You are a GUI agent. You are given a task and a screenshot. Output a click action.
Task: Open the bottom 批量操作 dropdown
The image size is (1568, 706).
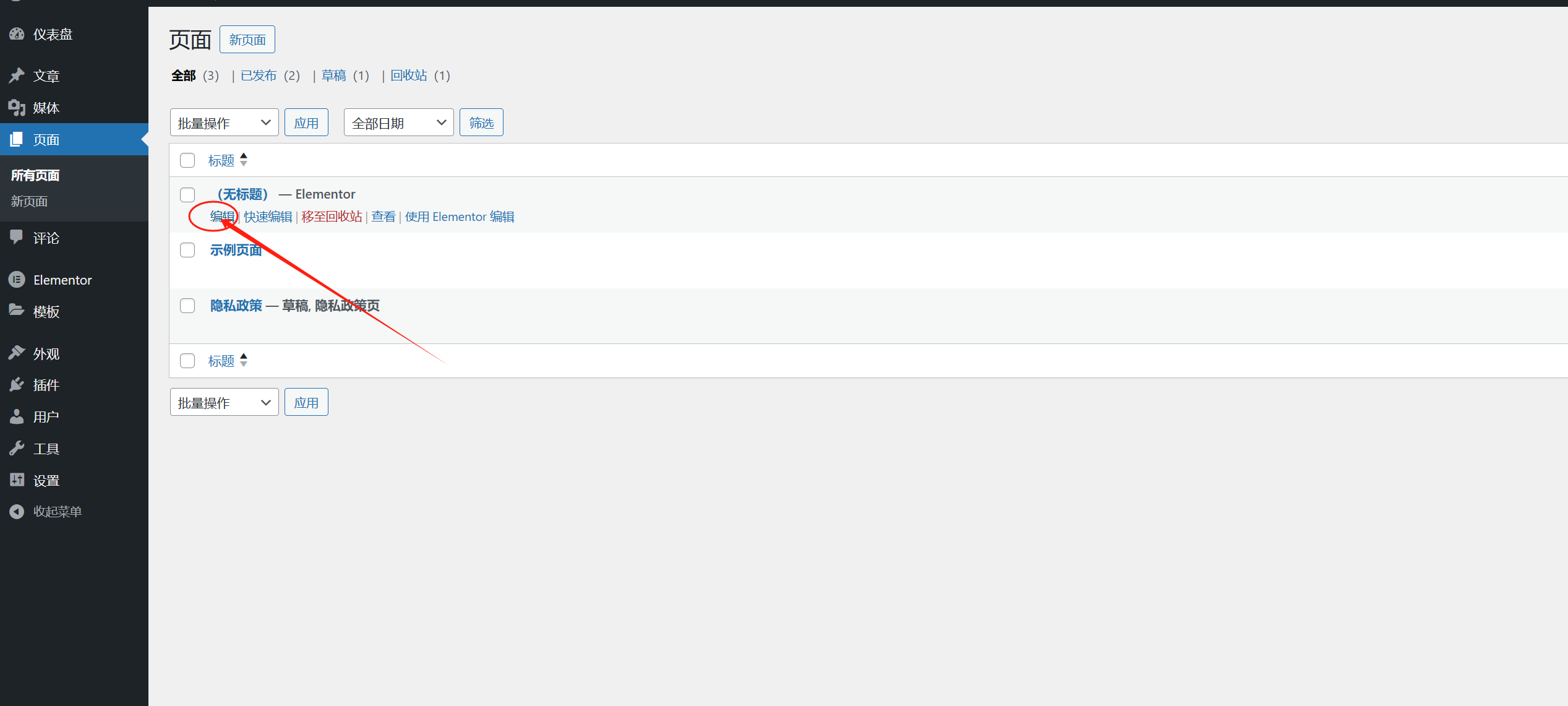(x=224, y=403)
